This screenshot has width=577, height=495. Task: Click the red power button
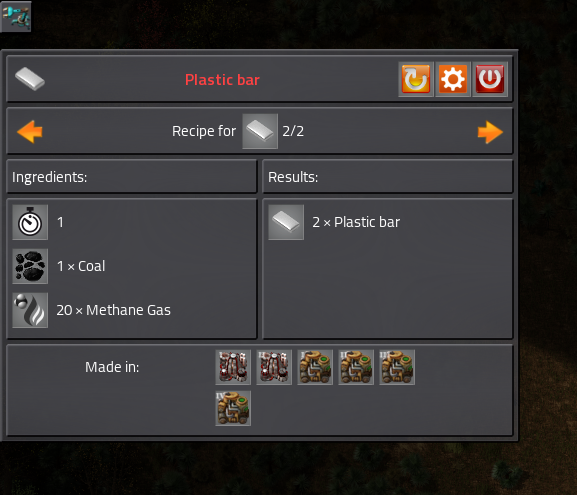click(490, 79)
